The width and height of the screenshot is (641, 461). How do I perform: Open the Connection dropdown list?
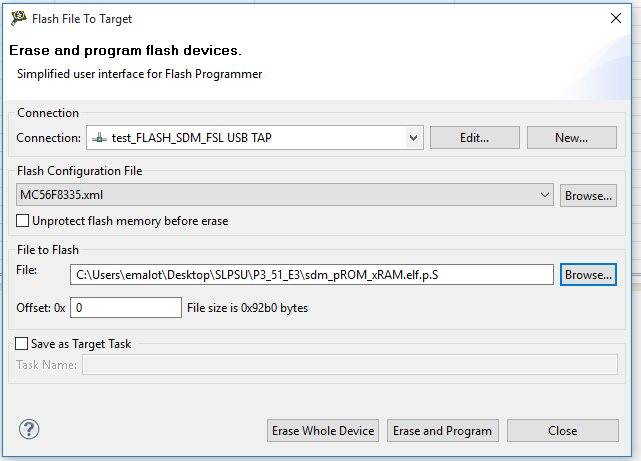click(x=413, y=138)
